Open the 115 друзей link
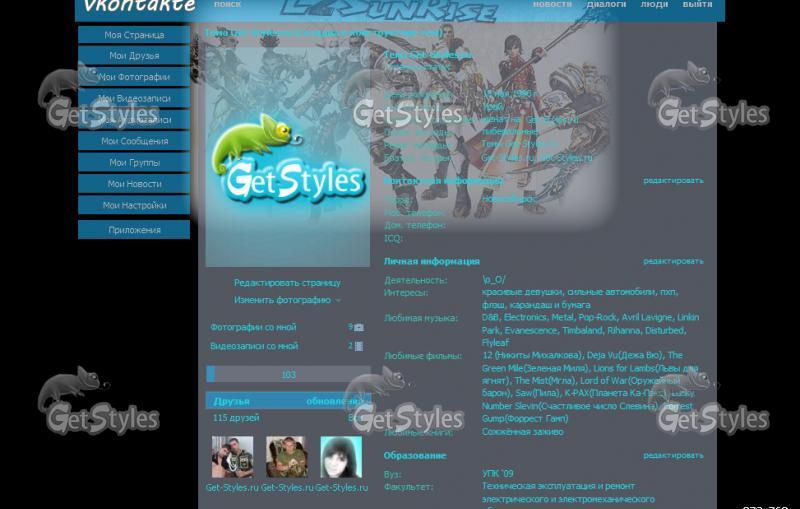Image resolution: width=800 pixels, height=509 pixels. point(236,418)
